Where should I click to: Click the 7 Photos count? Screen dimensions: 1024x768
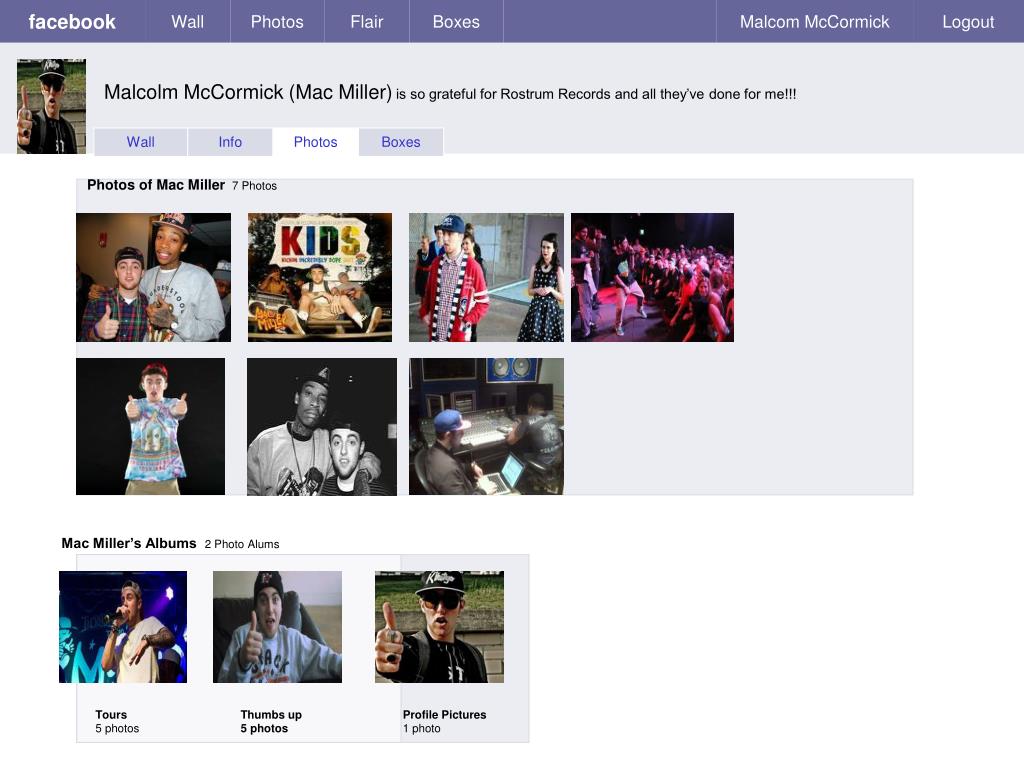tap(254, 186)
